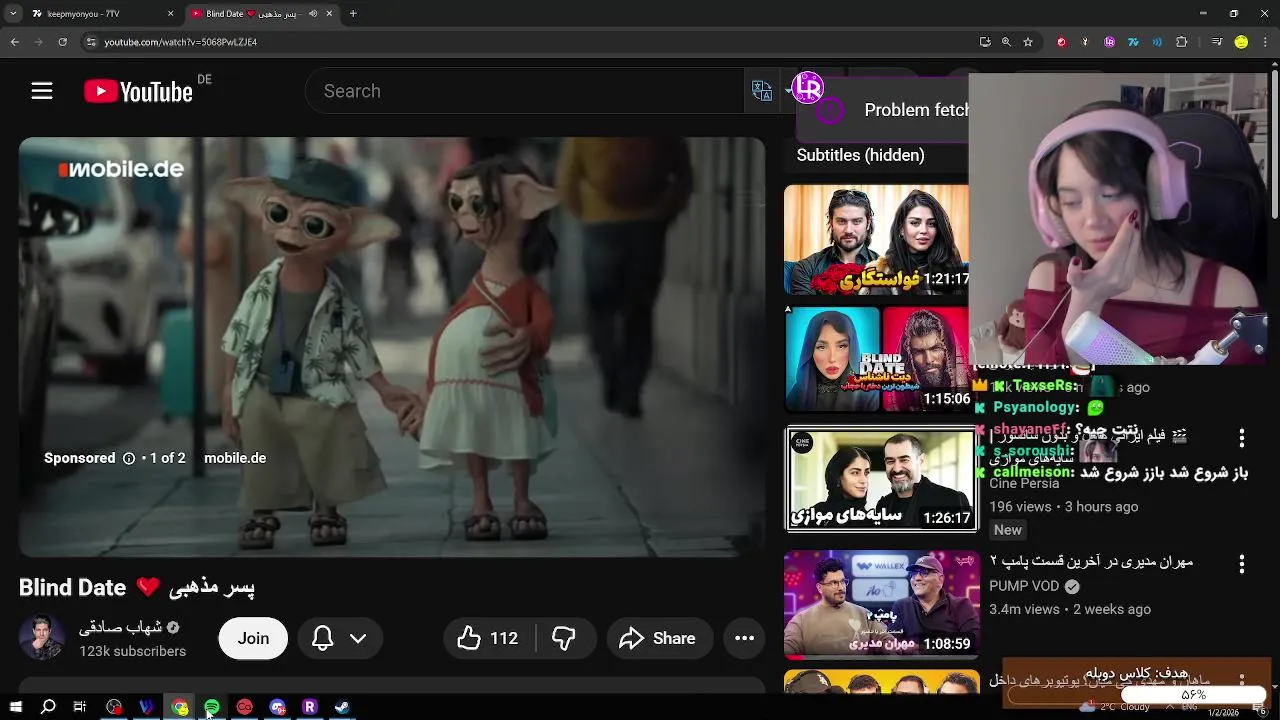Open the channel avatar of شهاب صادقی
This screenshot has height=720, width=1280.
(42, 638)
